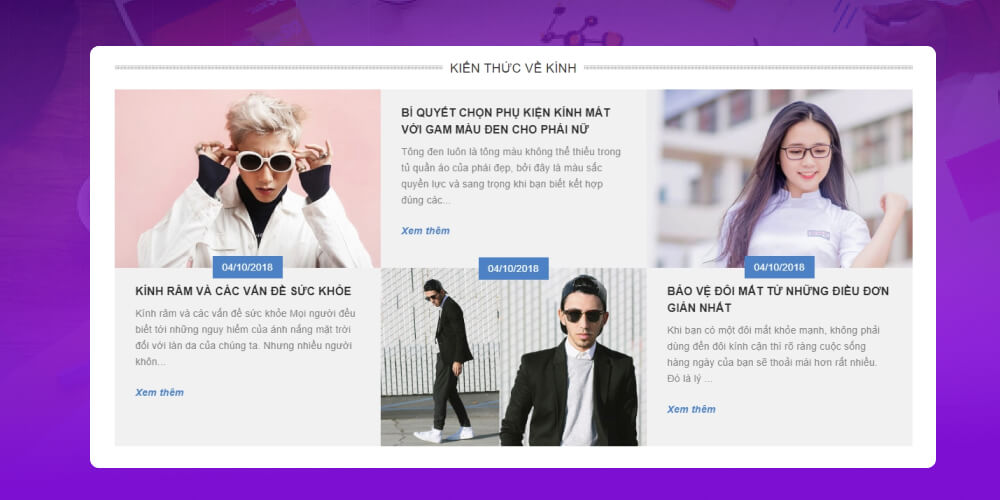Screen dimensions: 1000x500
Task: Click the KIẾN THỨC VỀ KÍNH section heading
Action: pyautogui.click(x=513, y=68)
